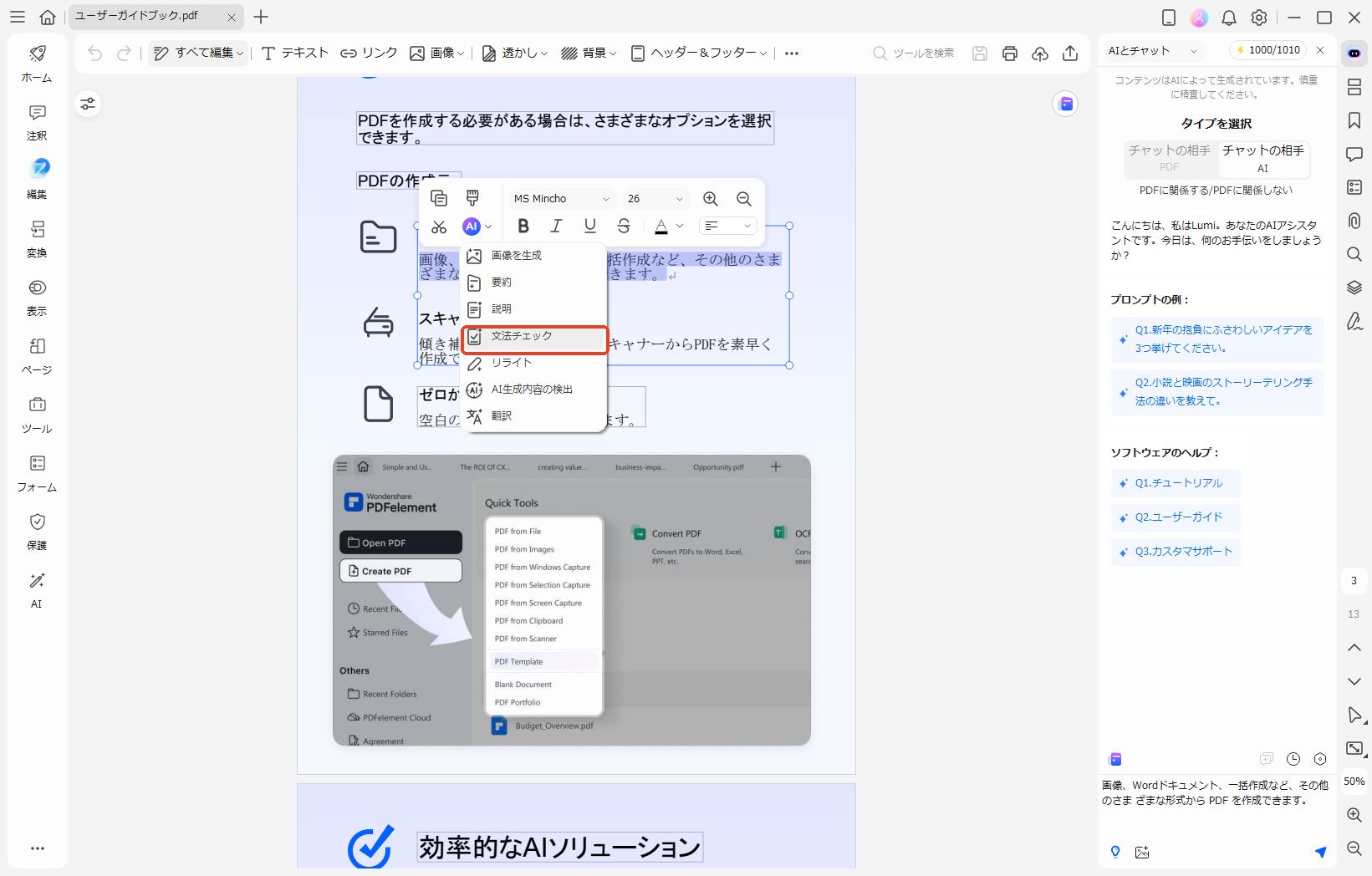The image size is (1372, 876).
Task: Toggle underline on the selected text
Action: [x=589, y=226]
